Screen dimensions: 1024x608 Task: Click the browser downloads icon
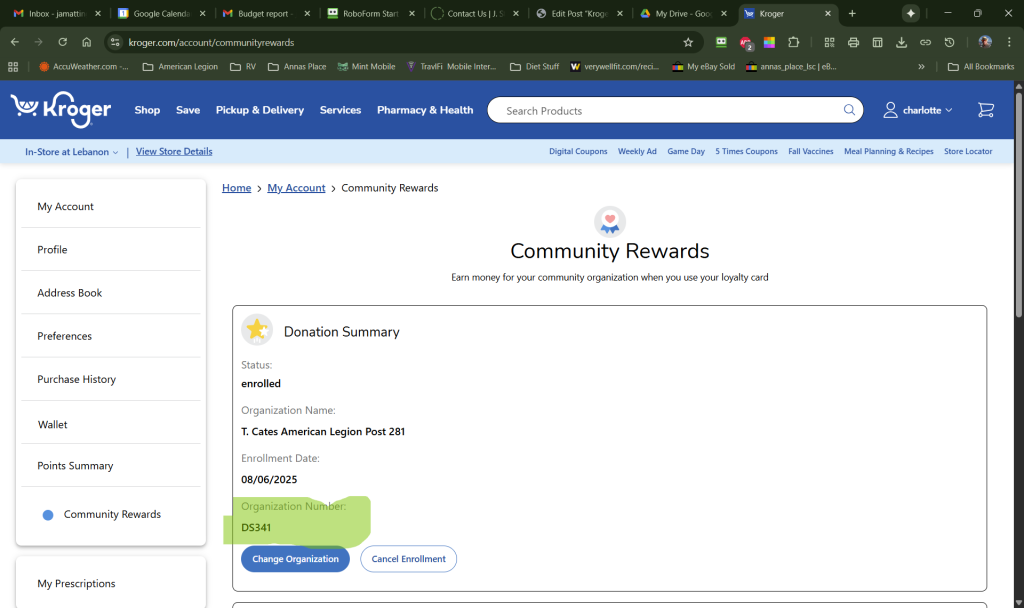(901, 43)
